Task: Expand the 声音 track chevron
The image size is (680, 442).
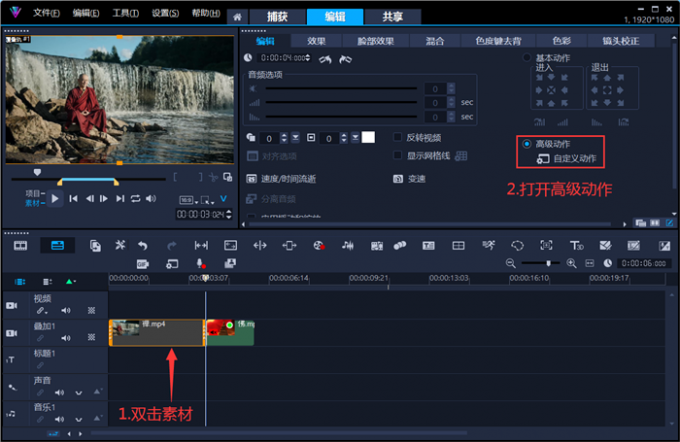Action: (x=78, y=393)
